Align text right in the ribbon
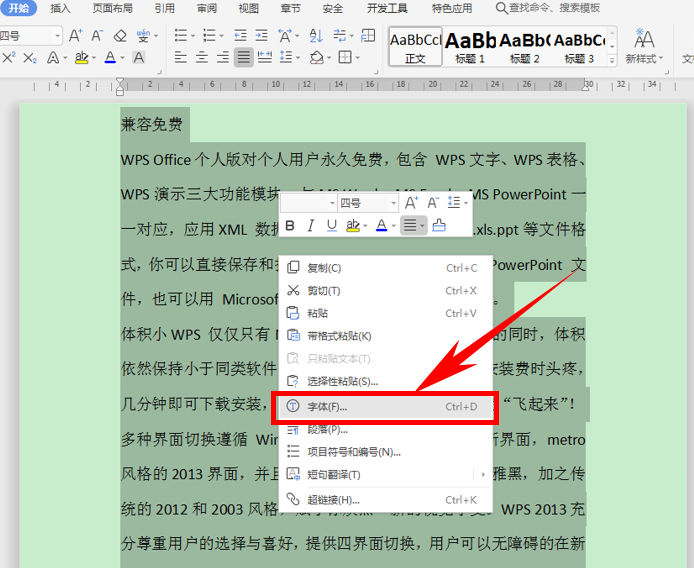 223,58
